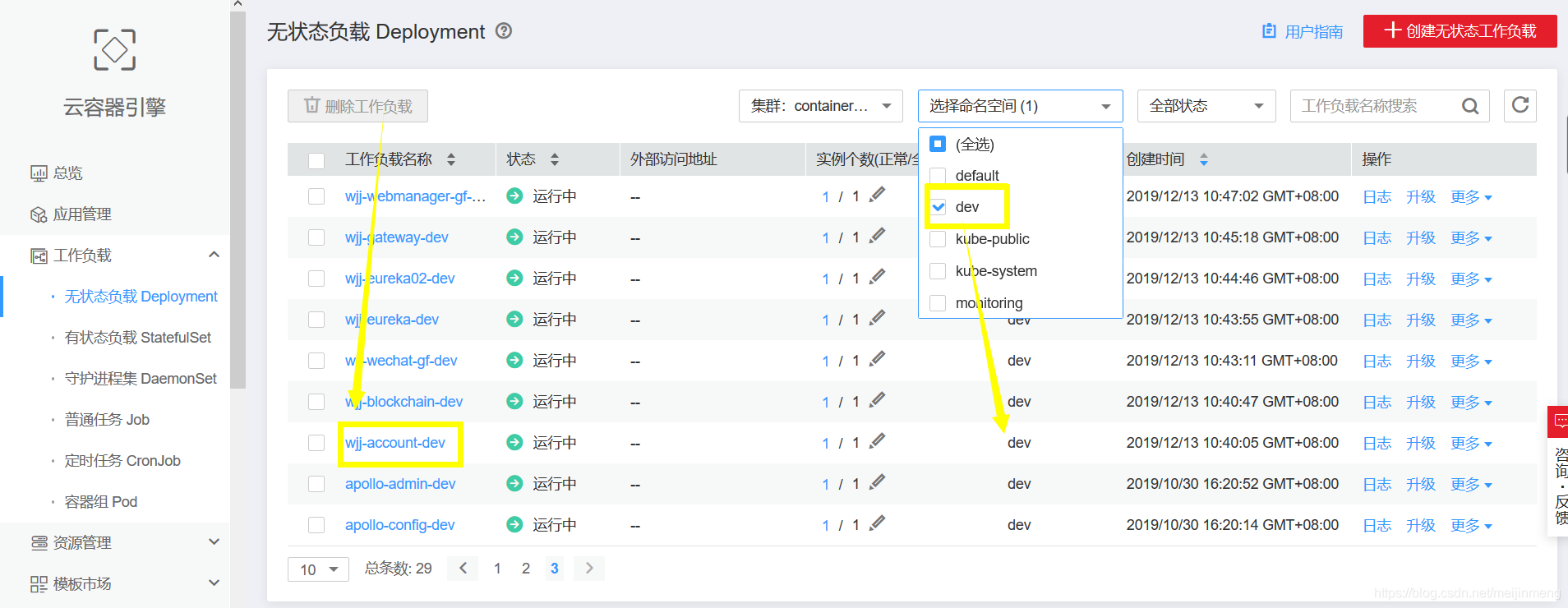Edit instance count pencil for wjj-webmanager-gf row
This screenshot has height=608, width=1568.
coord(877,195)
